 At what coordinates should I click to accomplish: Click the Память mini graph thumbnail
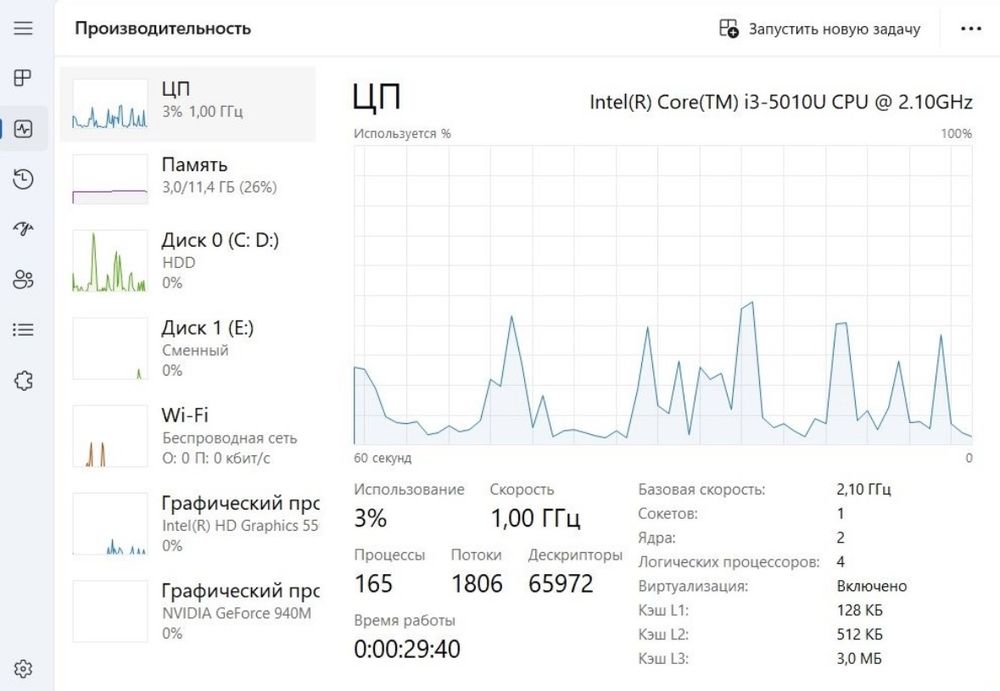[110, 179]
